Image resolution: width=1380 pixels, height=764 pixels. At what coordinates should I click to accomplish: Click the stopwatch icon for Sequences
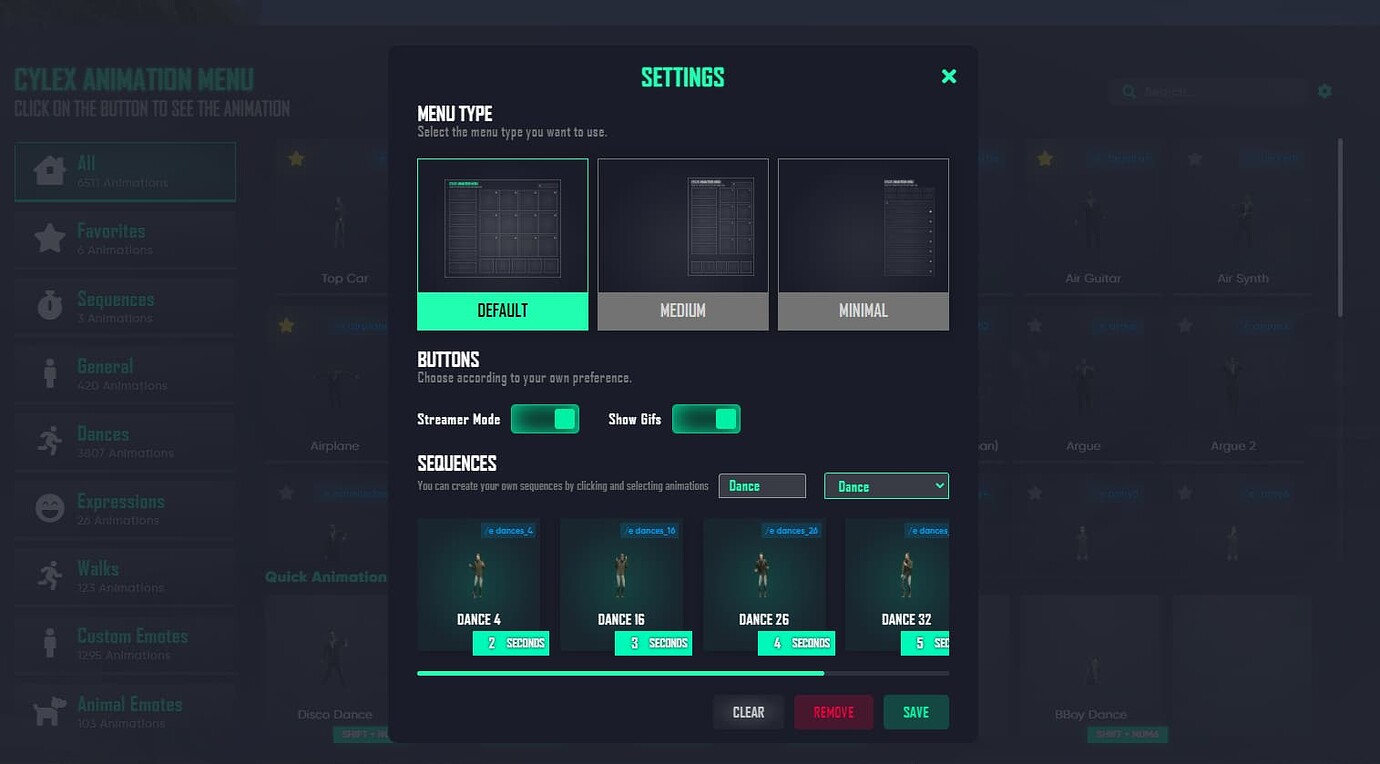coord(50,305)
